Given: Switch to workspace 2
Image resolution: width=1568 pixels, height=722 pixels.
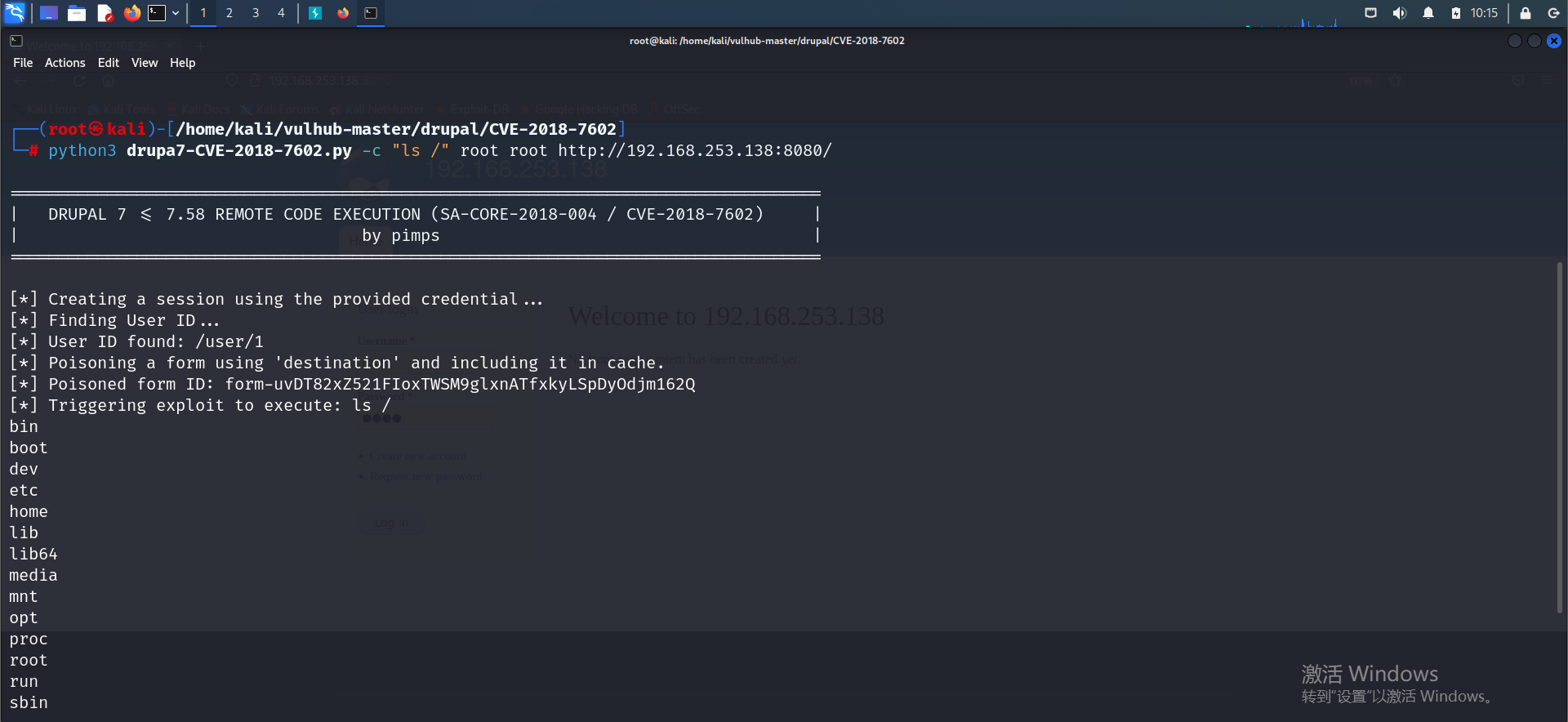Looking at the screenshot, I should 229,13.
